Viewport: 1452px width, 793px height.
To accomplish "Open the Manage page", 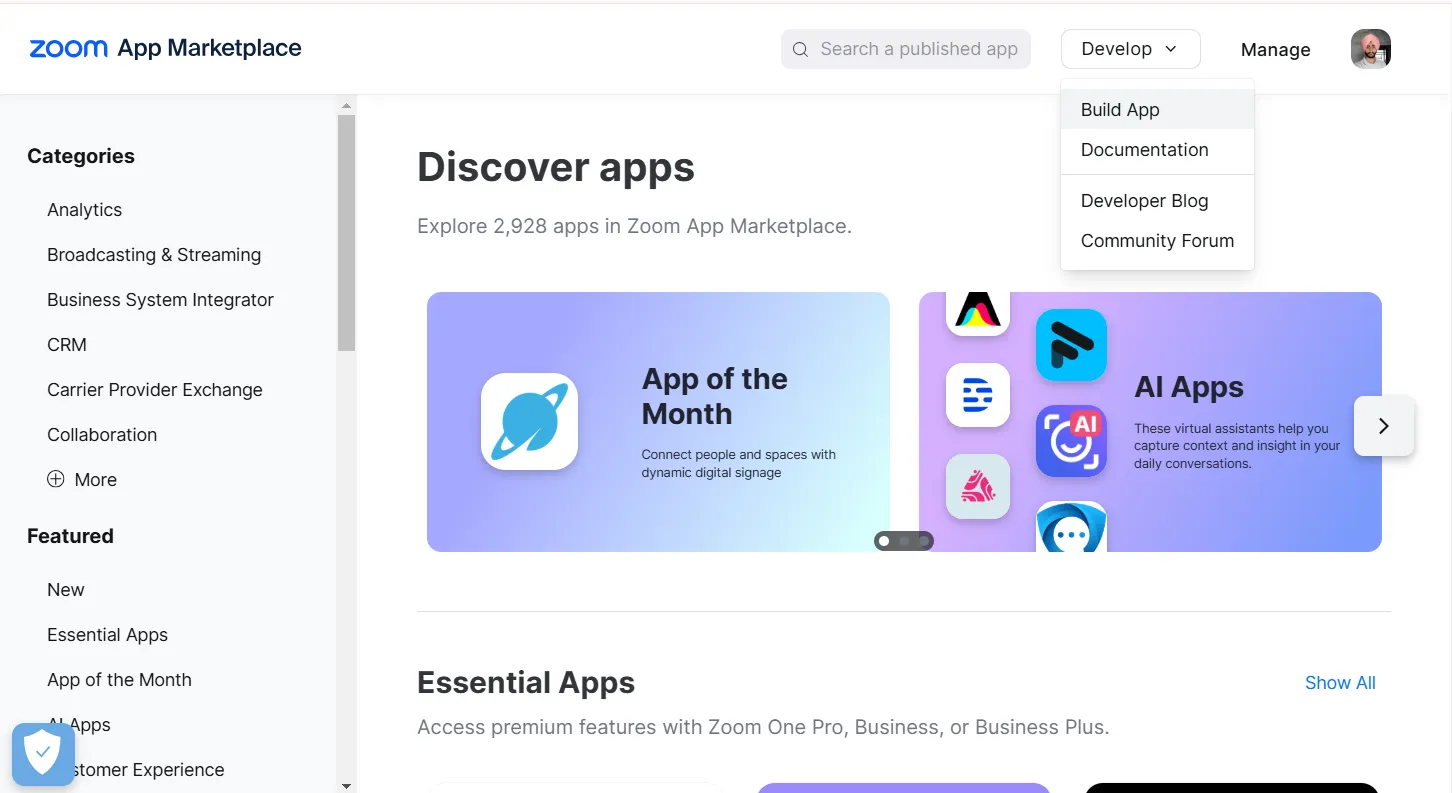I will point(1275,50).
